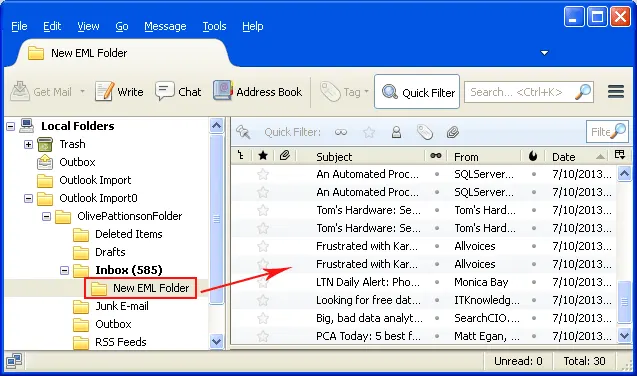
Task: Open the View menu
Action: pyautogui.click(x=88, y=26)
